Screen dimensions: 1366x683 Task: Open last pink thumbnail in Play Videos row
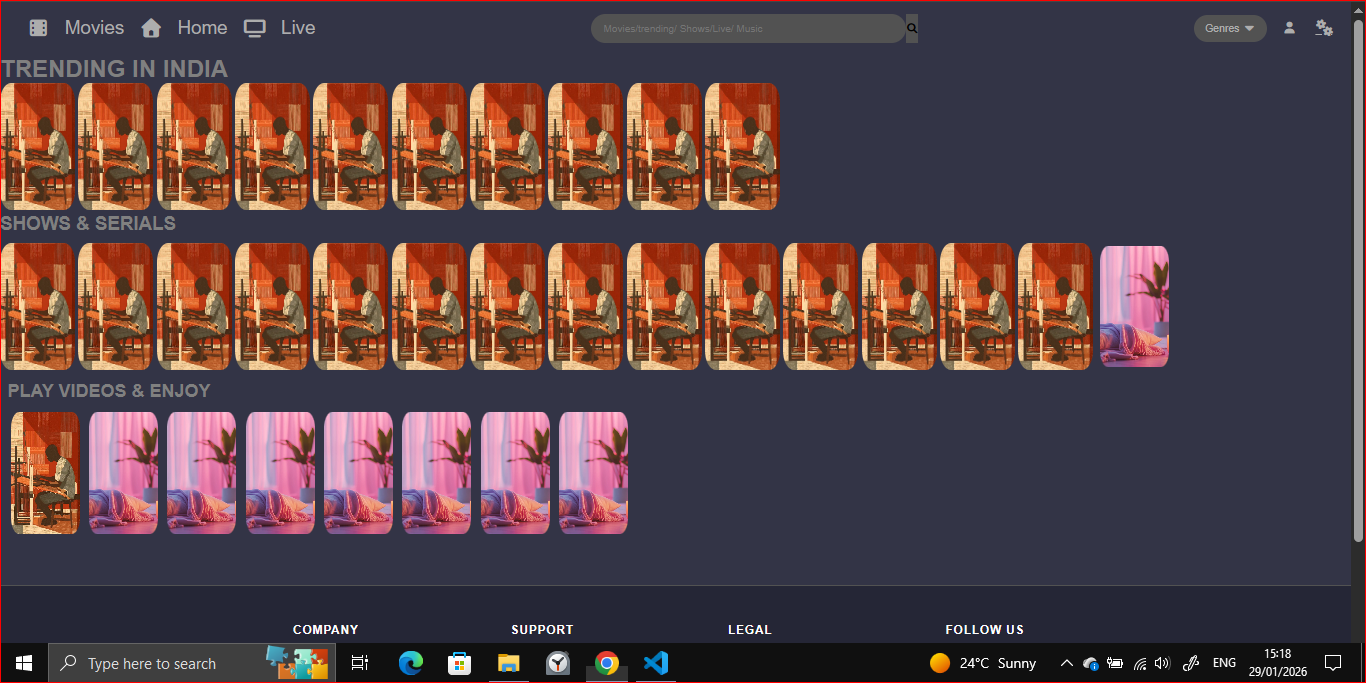pos(593,472)
